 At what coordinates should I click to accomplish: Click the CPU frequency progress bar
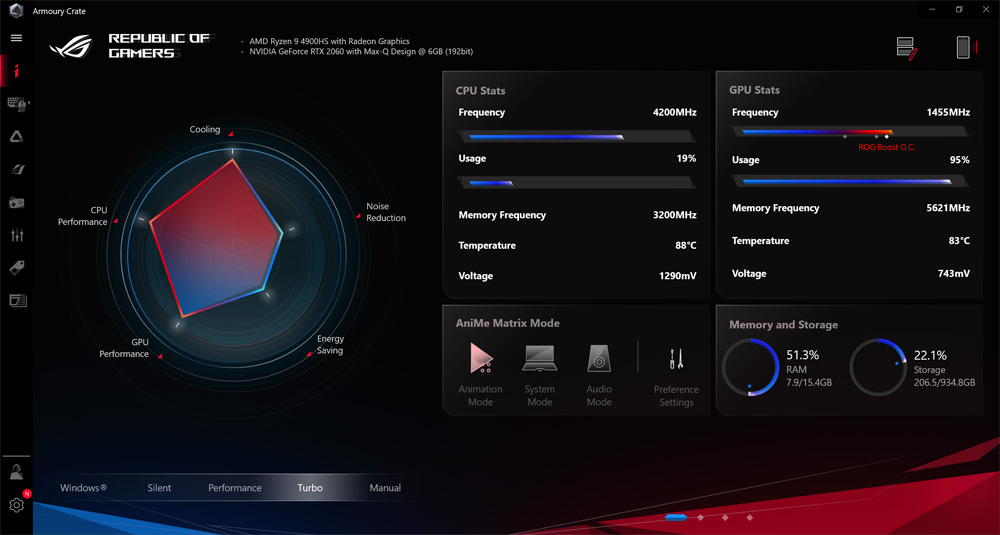pos(577,136)
